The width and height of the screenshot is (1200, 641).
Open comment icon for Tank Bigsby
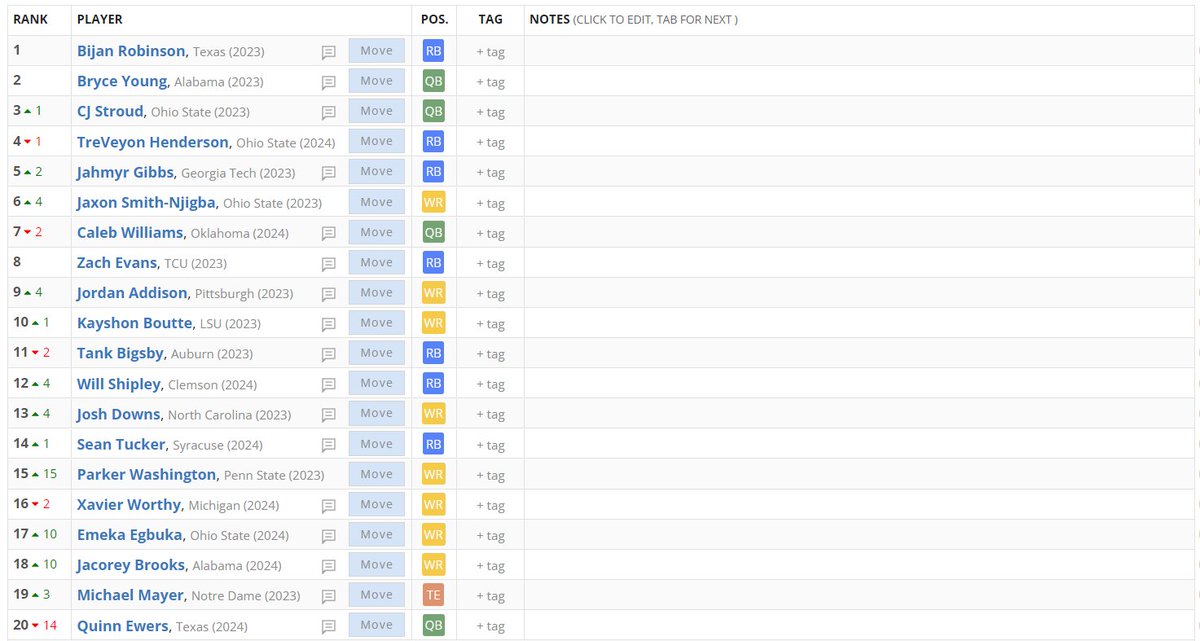(329, 354)
